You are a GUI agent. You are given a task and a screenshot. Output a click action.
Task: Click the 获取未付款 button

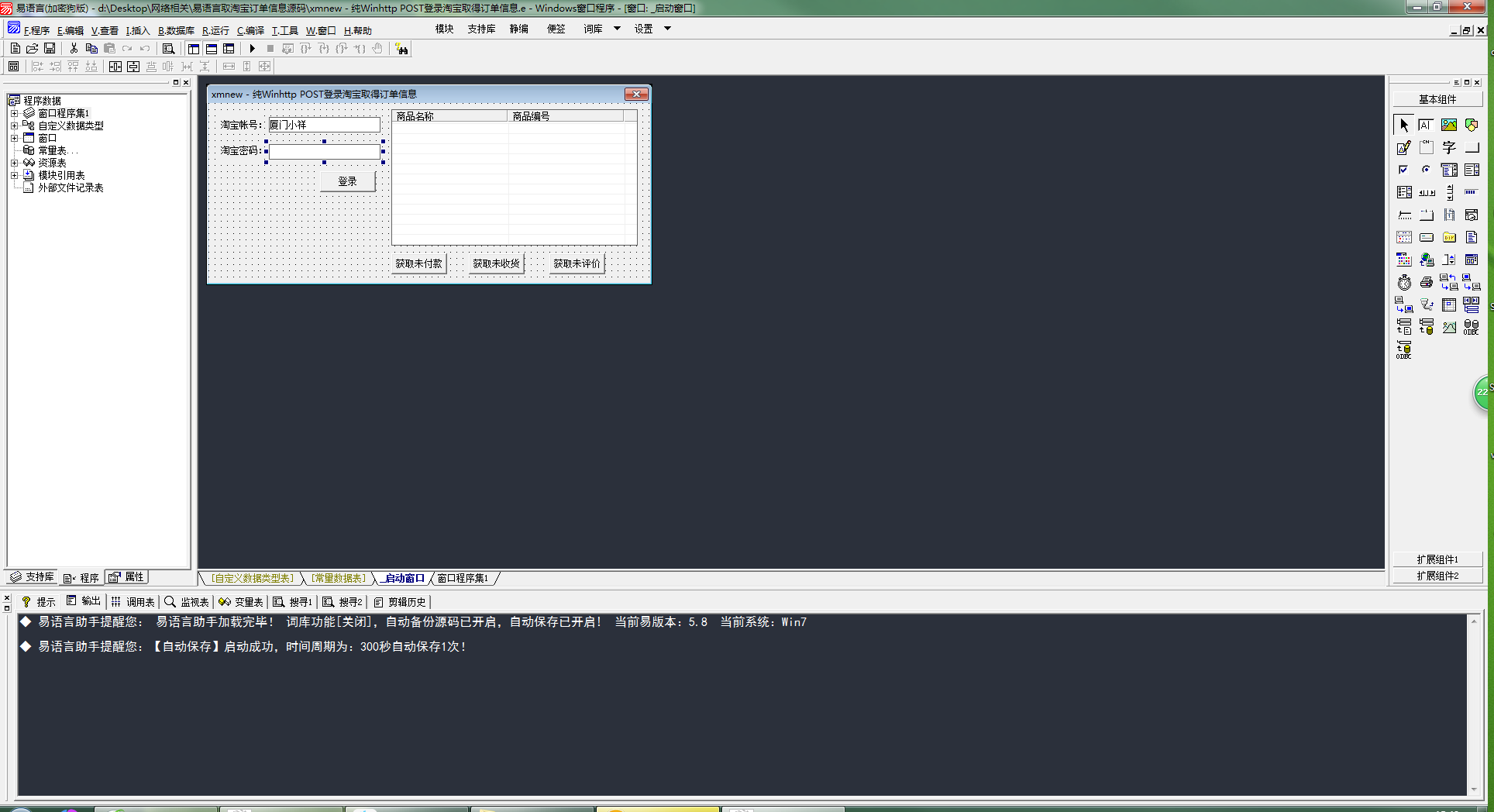tap(419, 263)
